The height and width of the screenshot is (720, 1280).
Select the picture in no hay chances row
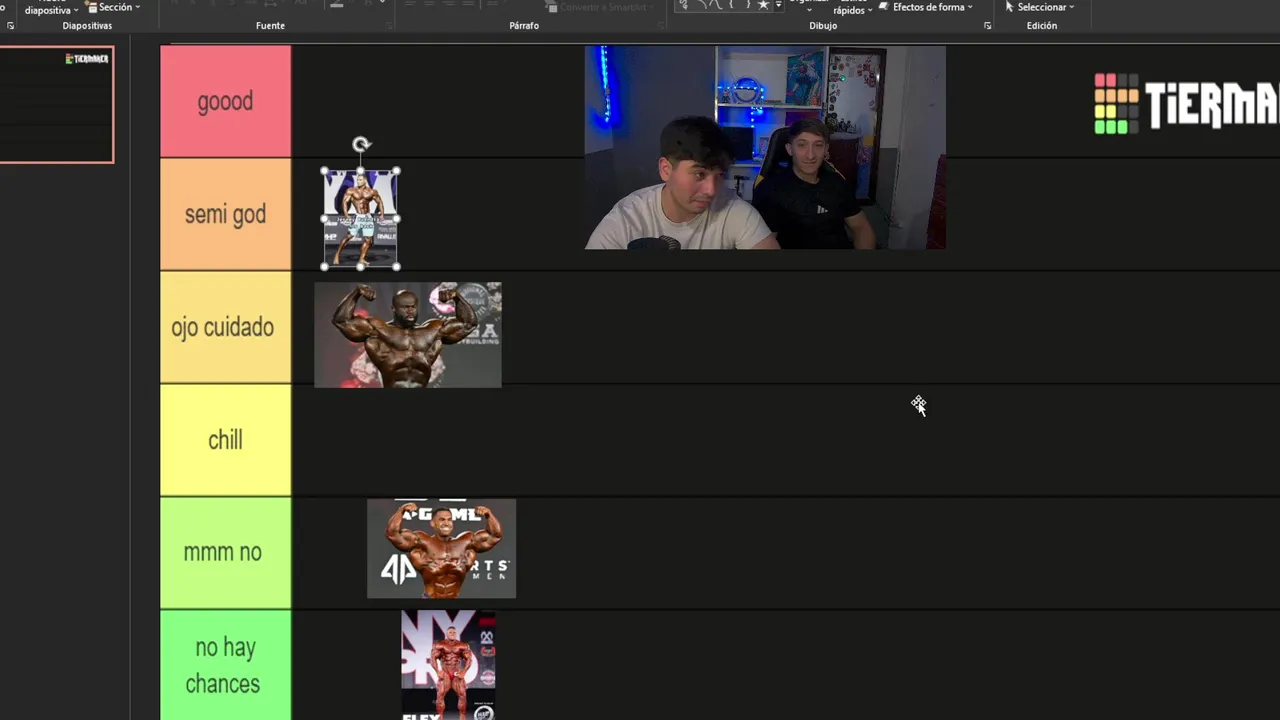(448, 665)
